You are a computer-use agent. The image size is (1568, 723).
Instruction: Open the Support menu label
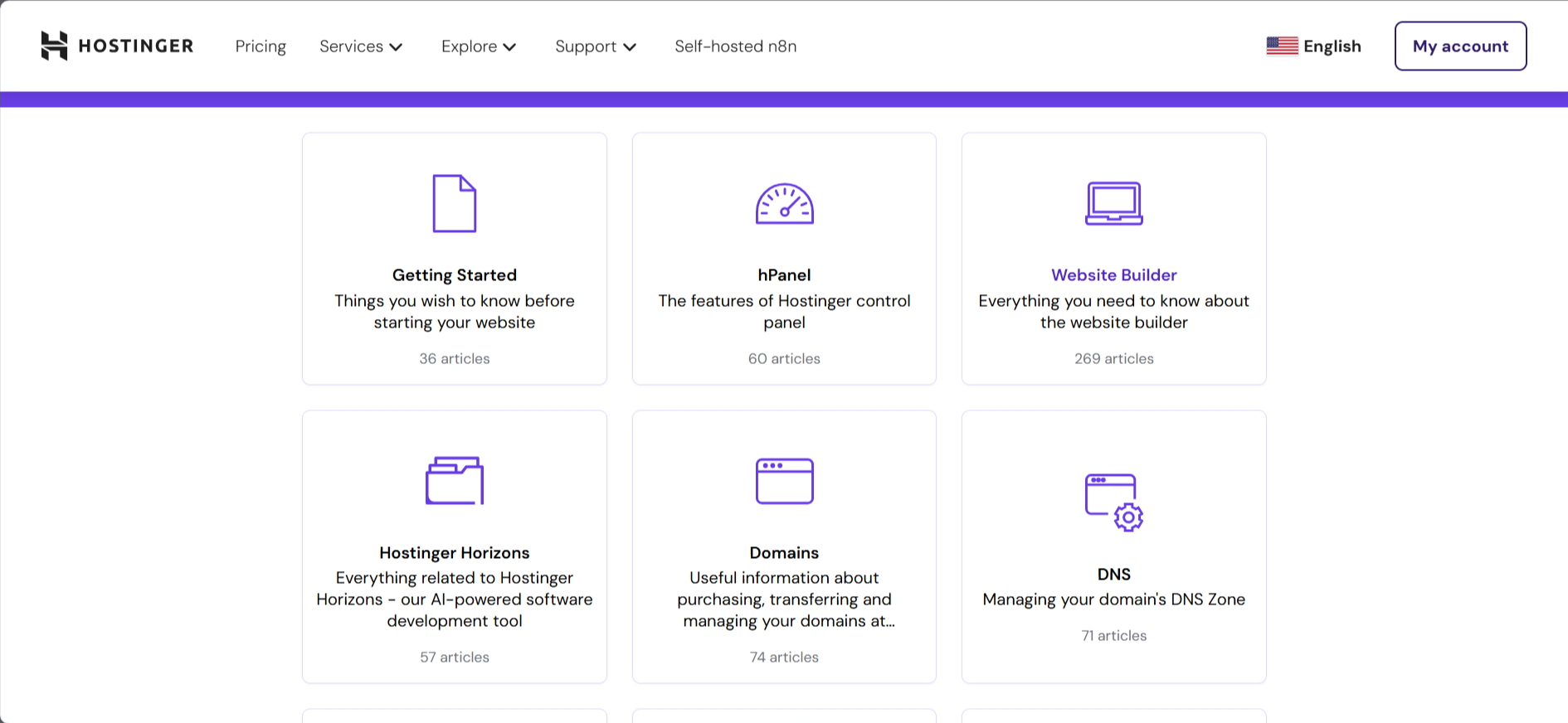(586, 46)
